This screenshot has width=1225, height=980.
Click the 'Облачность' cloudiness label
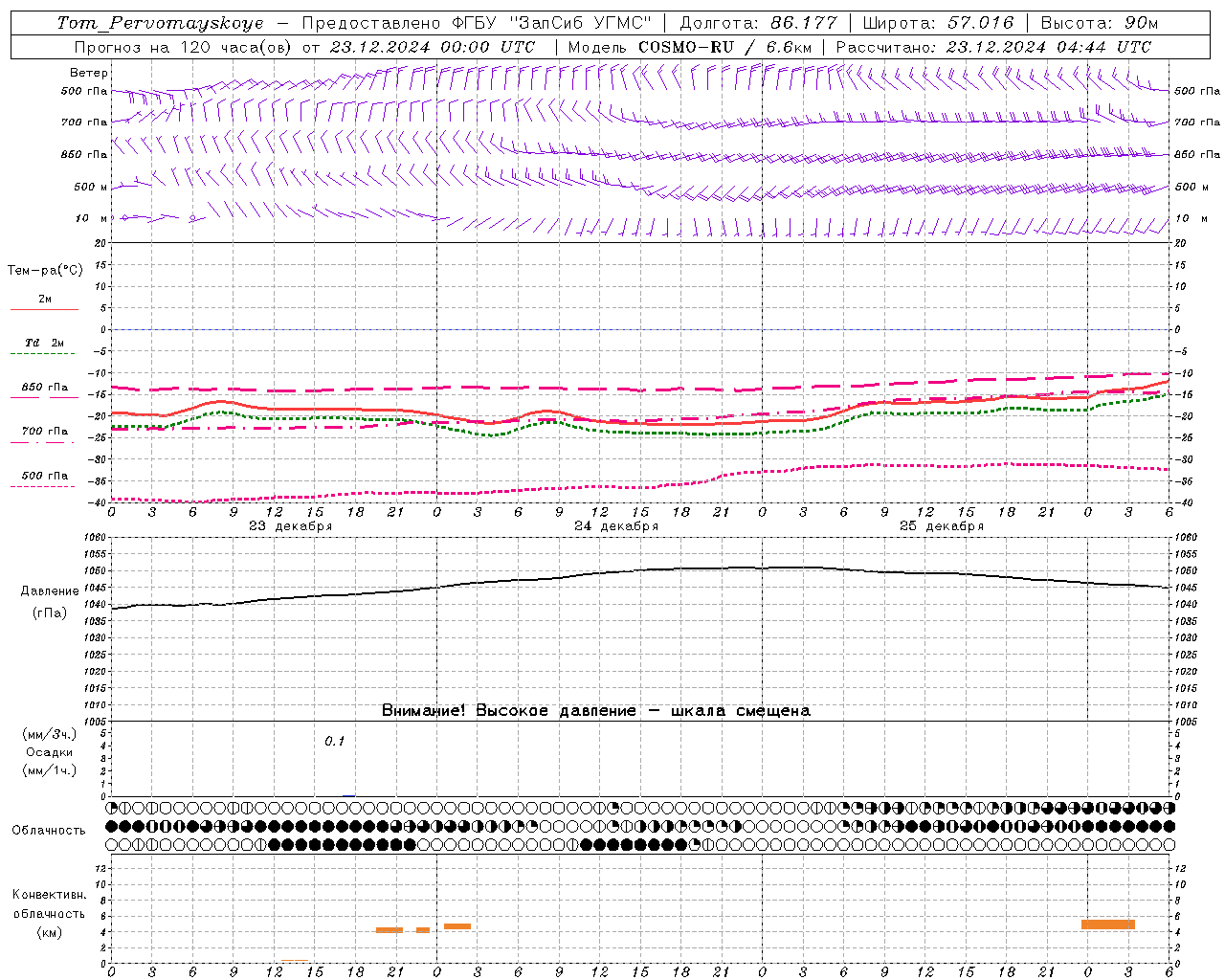49,831
